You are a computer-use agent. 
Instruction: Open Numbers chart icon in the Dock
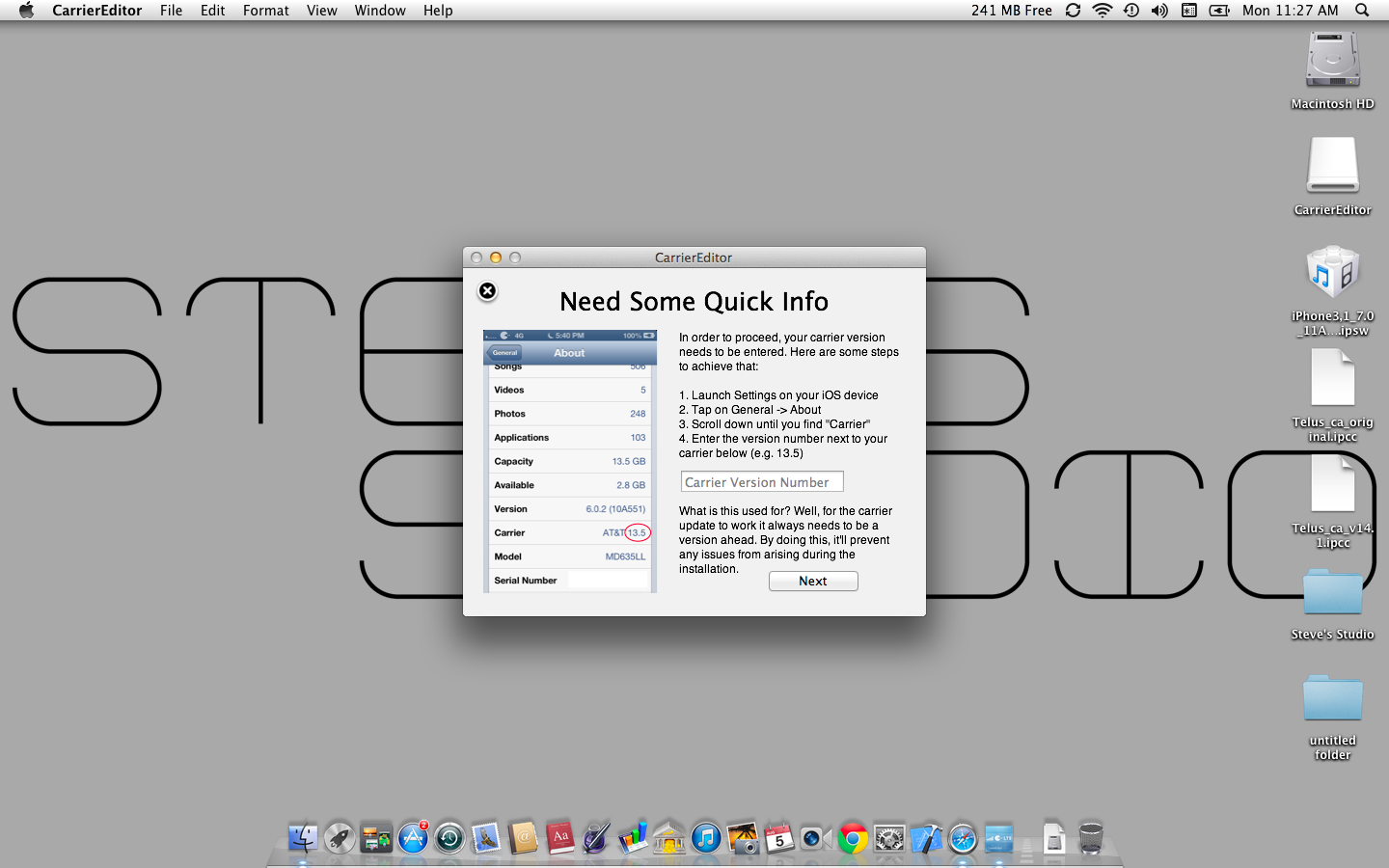point(633,838)
